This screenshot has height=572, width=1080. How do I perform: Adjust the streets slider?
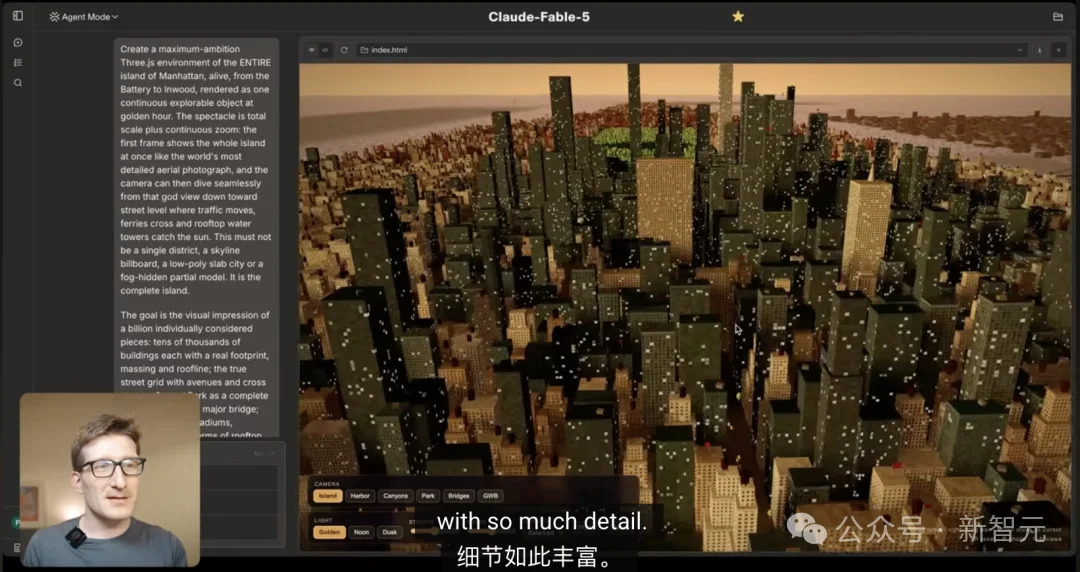pyautogui.click(x=424, y=531)
